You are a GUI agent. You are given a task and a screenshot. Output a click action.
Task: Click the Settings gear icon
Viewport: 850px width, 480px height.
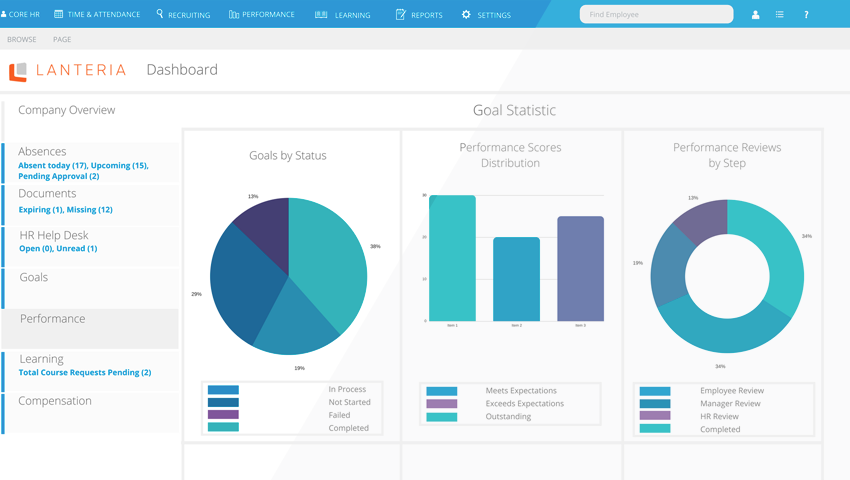coord(466,15)
